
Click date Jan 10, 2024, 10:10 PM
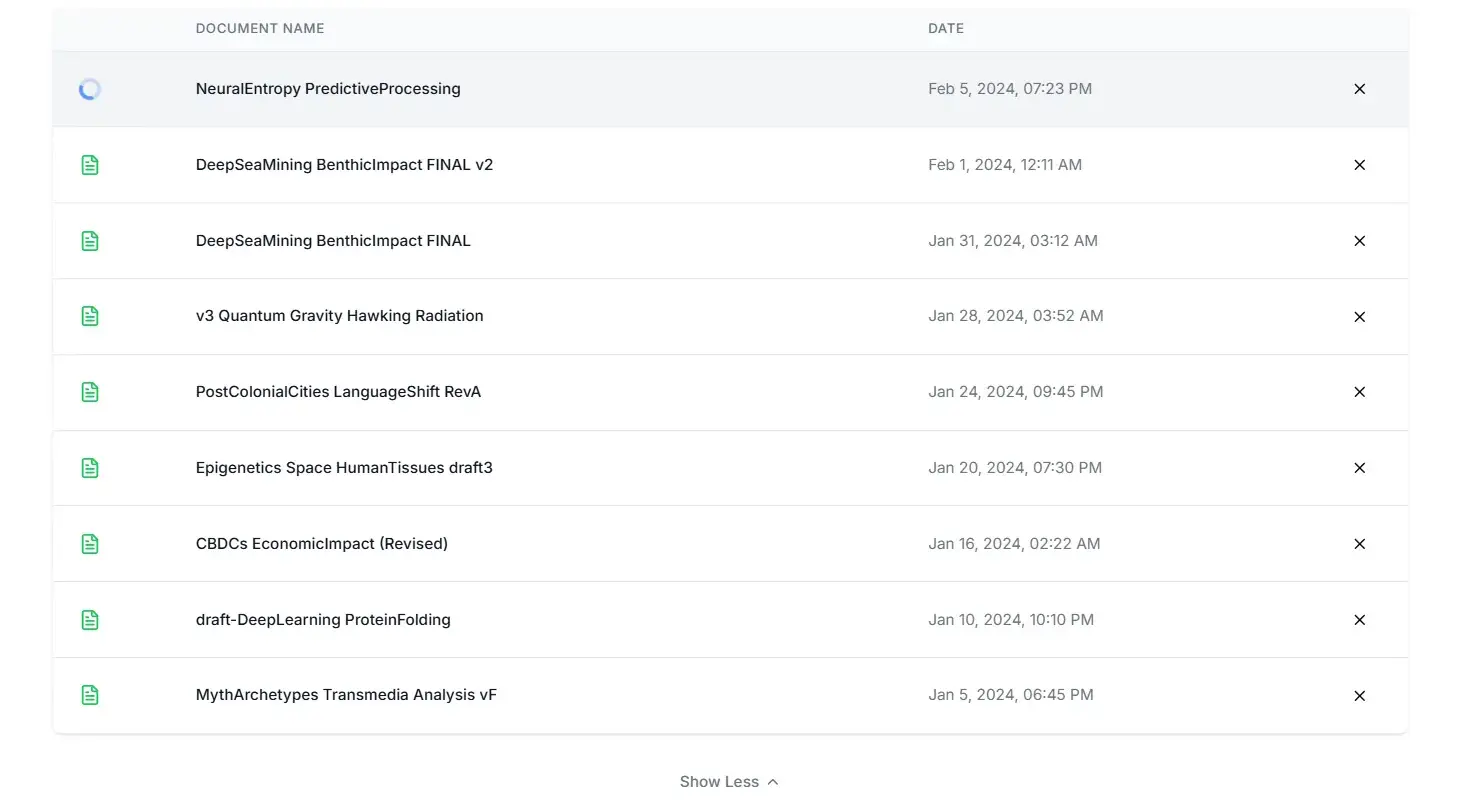pyautogui.click(x=1011, y=620)
